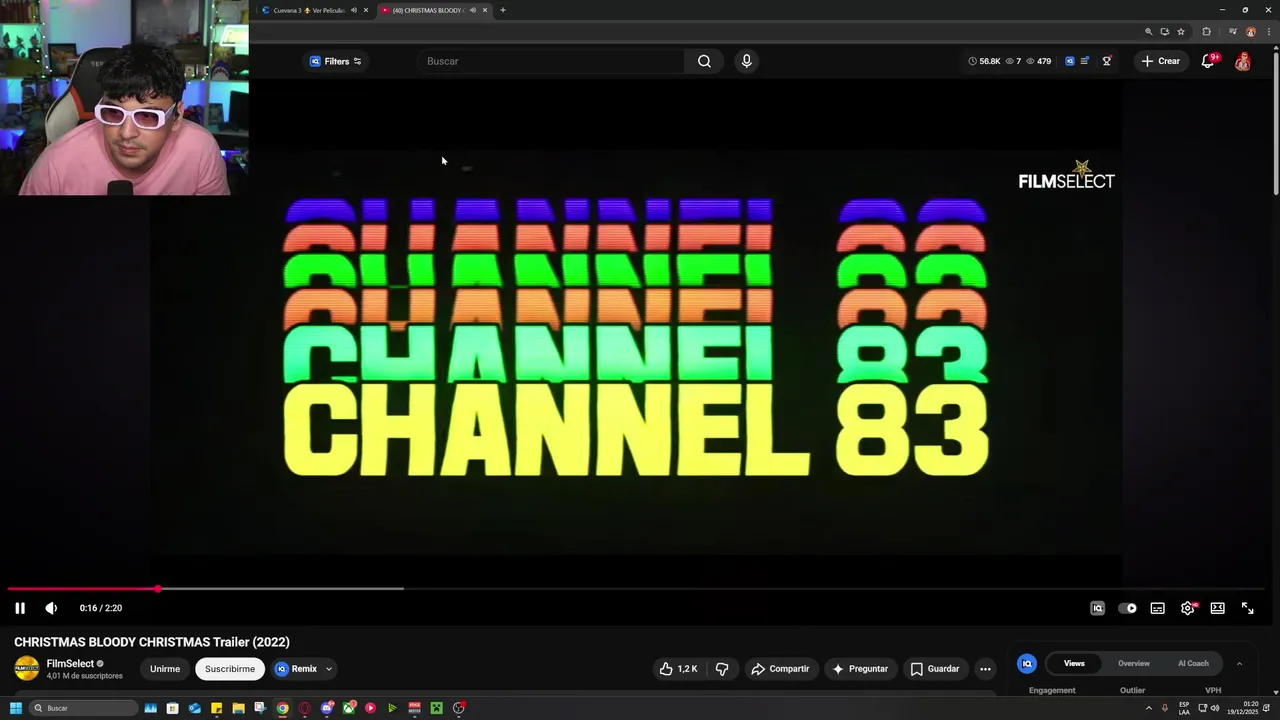Image resolution: width=1280 pixels, height=720 pixels.
Task: Open video quality settings gear
Action: coord(1187,608)
